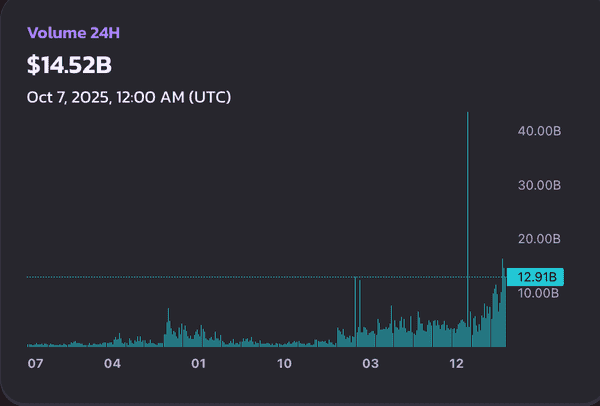Select the 10 x-axis tick label
This screenshot has height=406, width=600.
tap(285, 362)
